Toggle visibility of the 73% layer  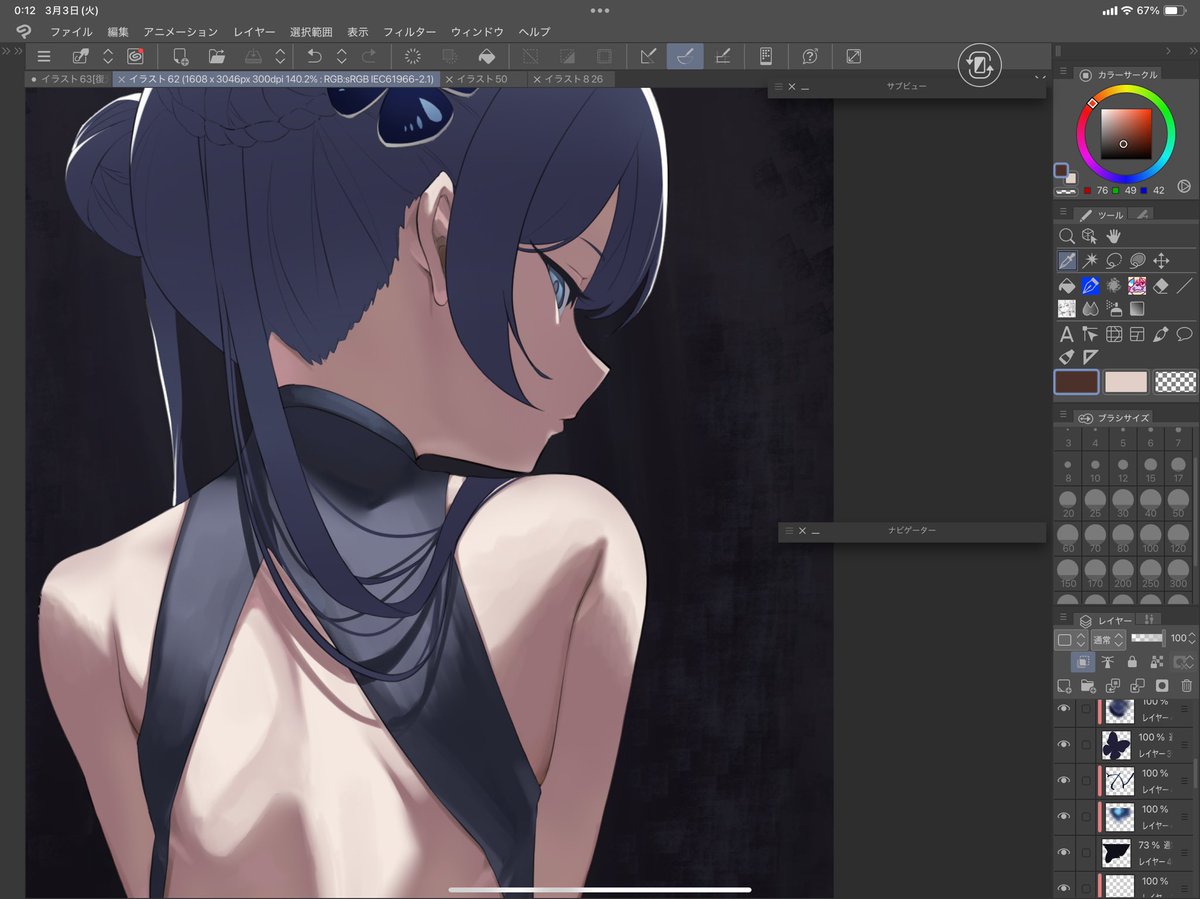[1064, 853]
